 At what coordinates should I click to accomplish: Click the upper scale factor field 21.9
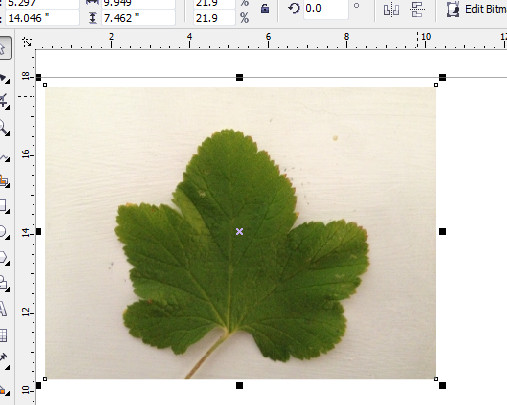pos(214,4)
